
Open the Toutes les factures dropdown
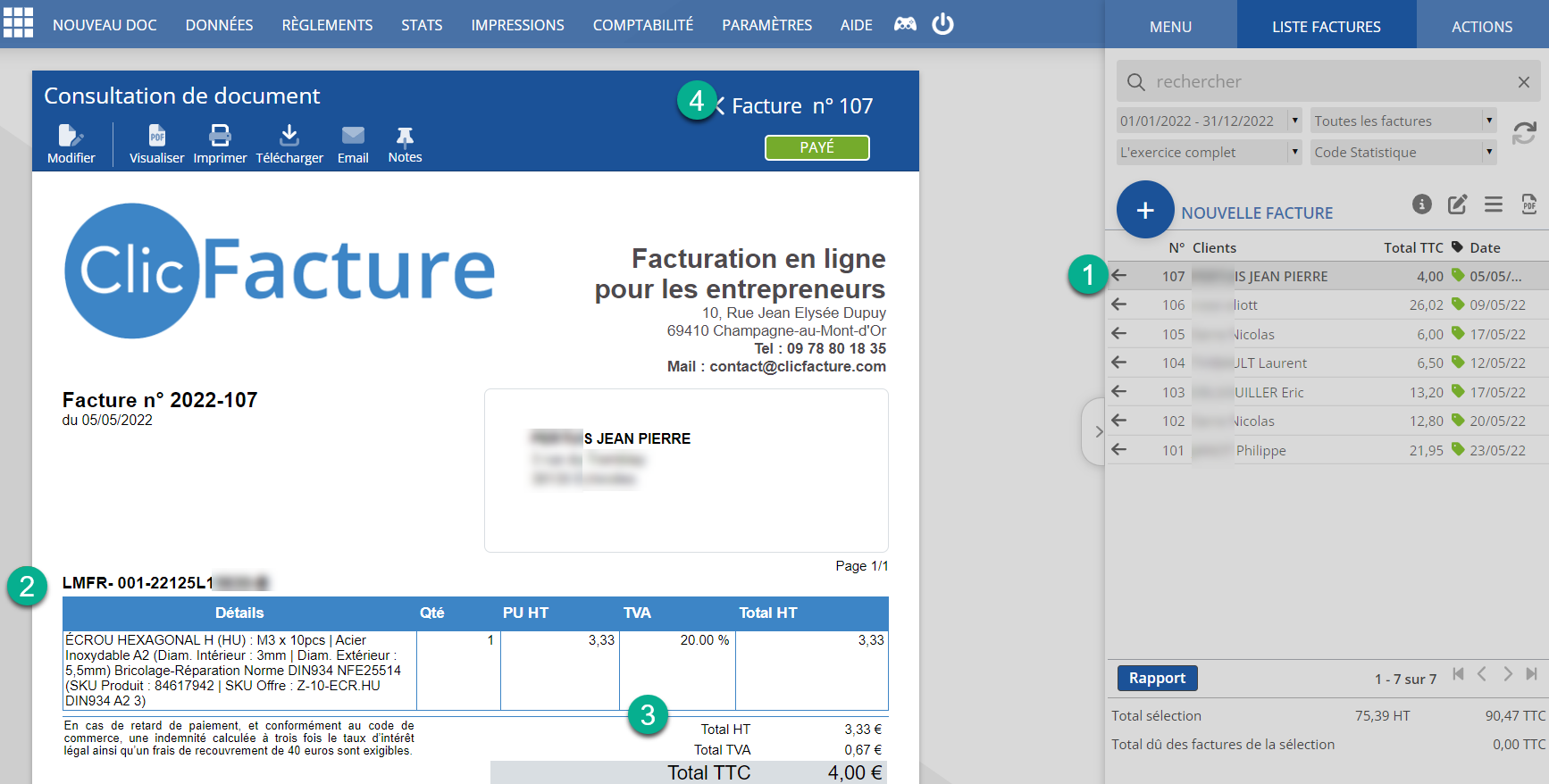point(1403,121)
